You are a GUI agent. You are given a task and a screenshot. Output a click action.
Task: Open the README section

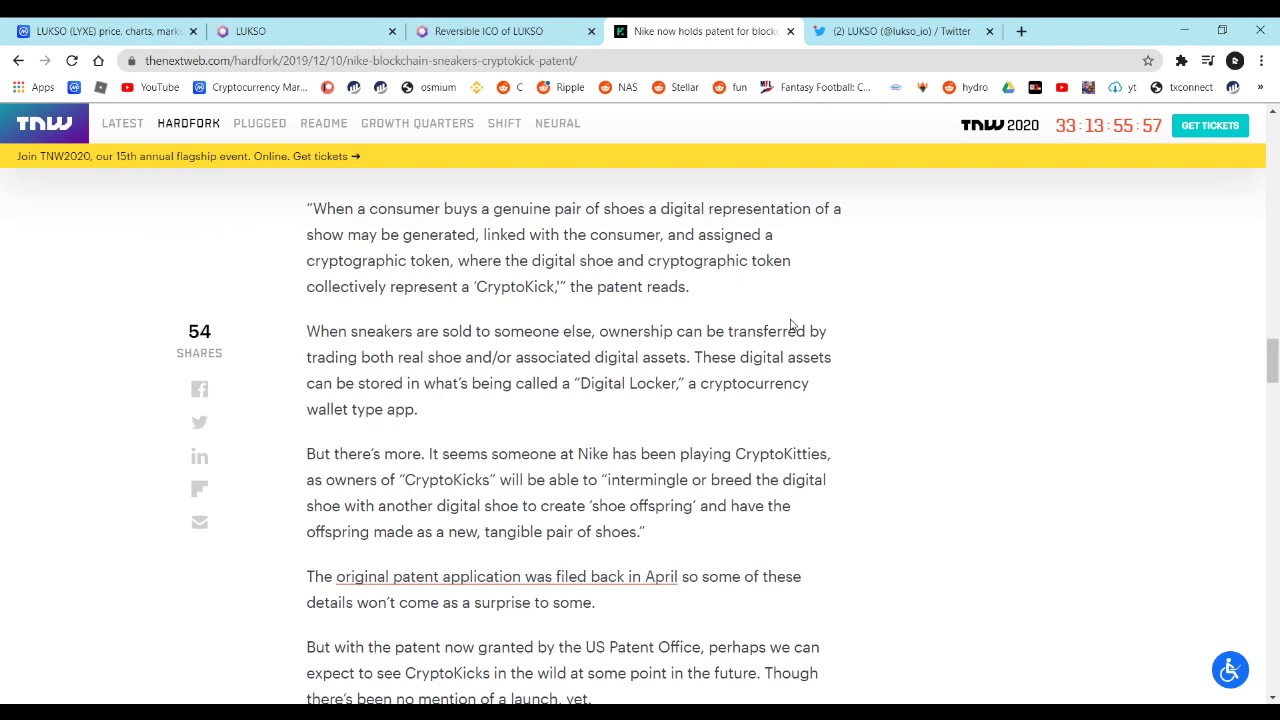[324, 123]
